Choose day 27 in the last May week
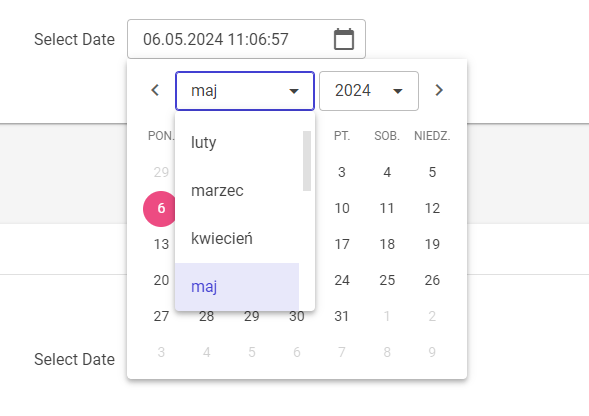The image size is (589, 416). (161, 316)
